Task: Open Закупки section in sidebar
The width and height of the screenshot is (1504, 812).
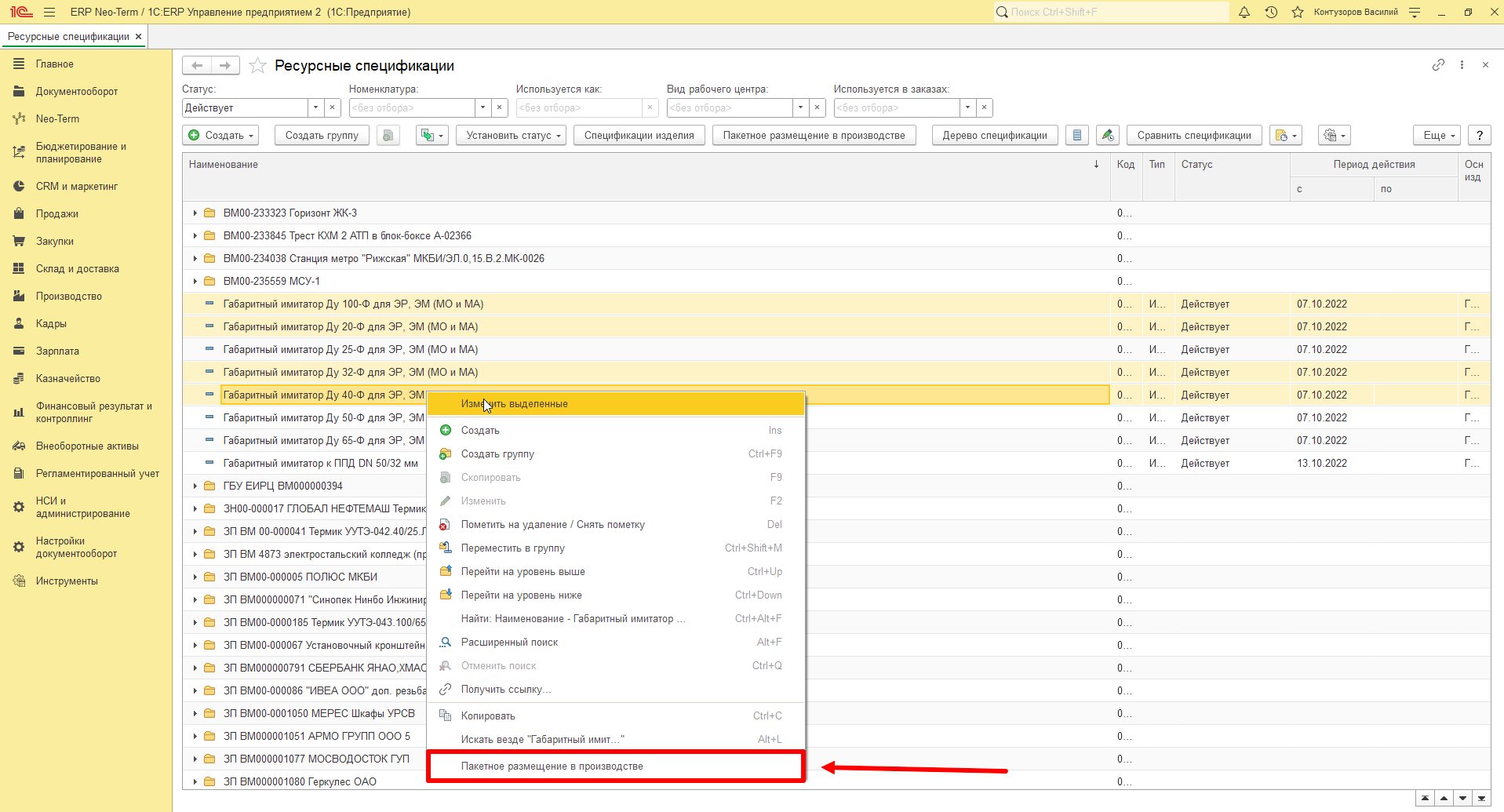Action: [55, 241]
